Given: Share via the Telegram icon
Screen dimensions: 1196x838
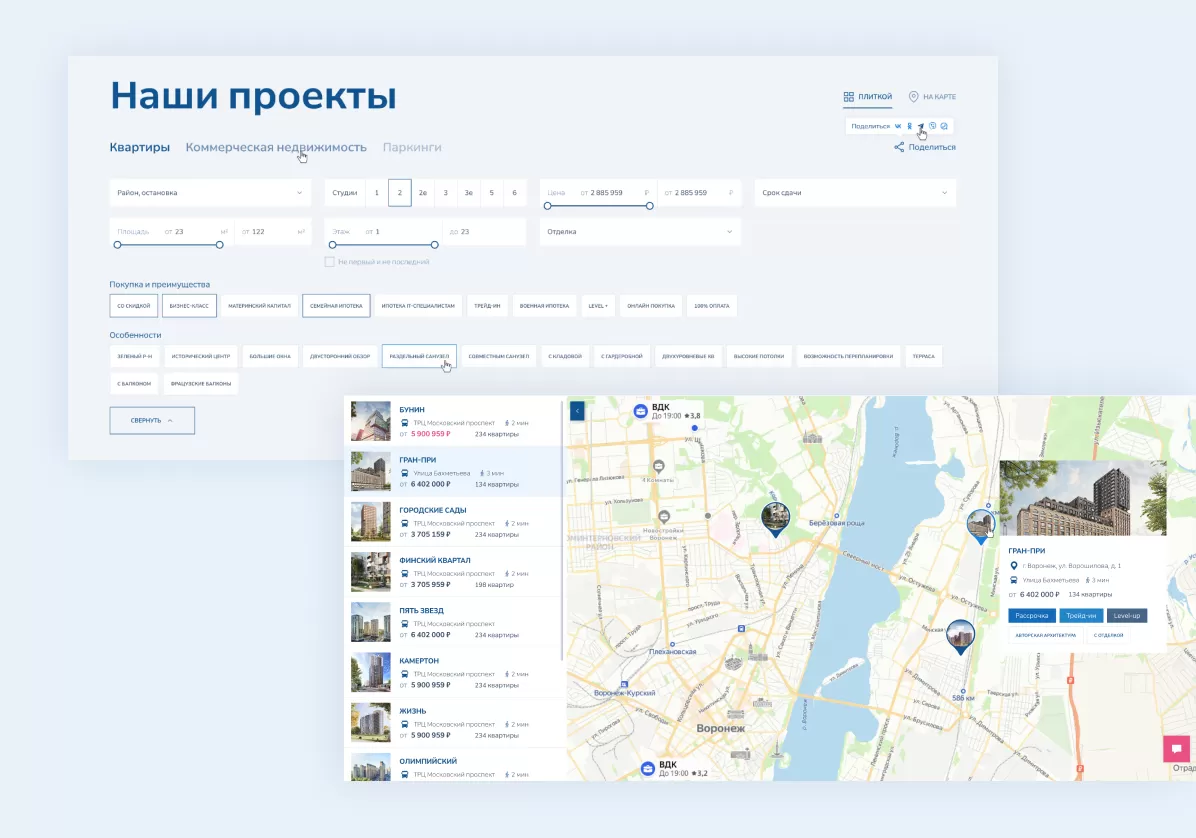Looking at the screenshot, I should (x=921, y=126).
